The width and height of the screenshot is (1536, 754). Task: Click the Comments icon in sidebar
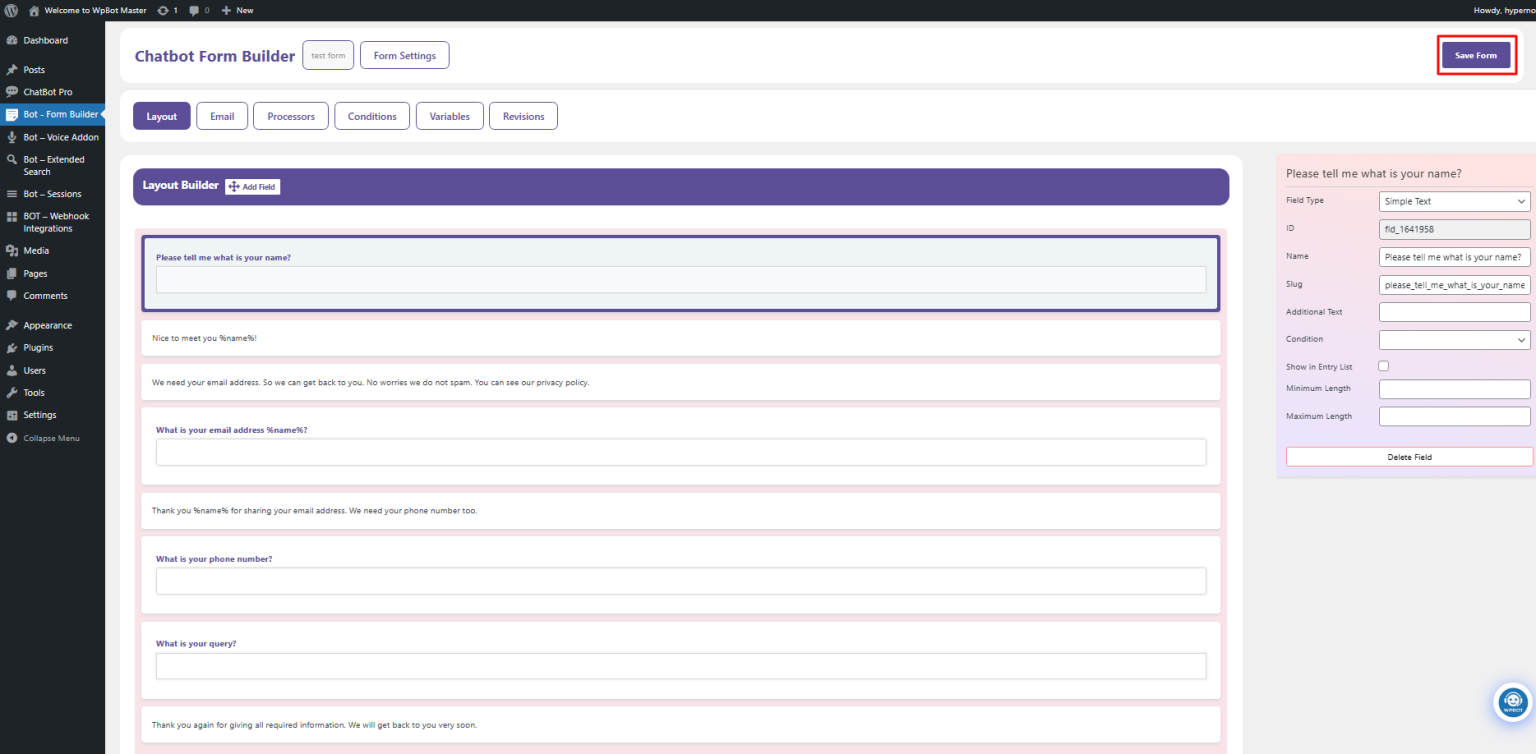coord(12,296)
